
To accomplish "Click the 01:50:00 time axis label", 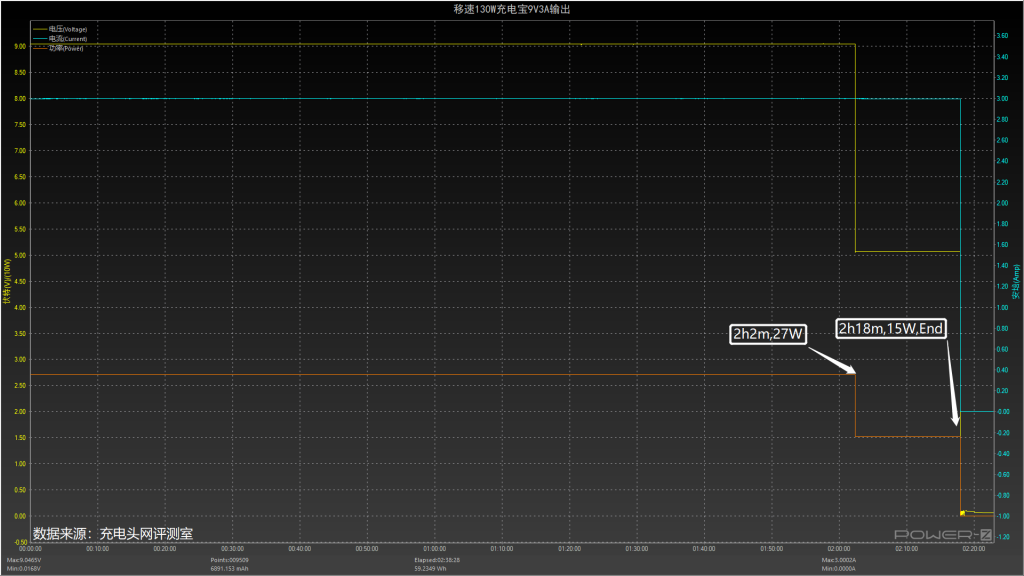I will coord(771,549).
